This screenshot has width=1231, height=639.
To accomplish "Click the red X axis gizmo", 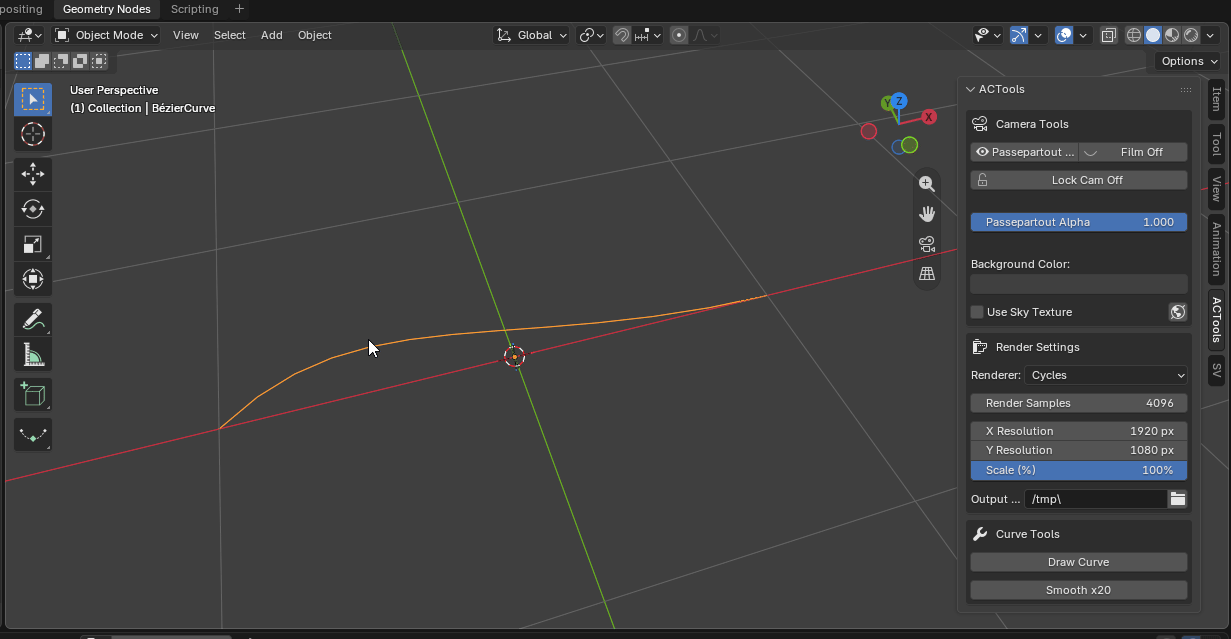I will pyautogui.click(x=929, y=117).
